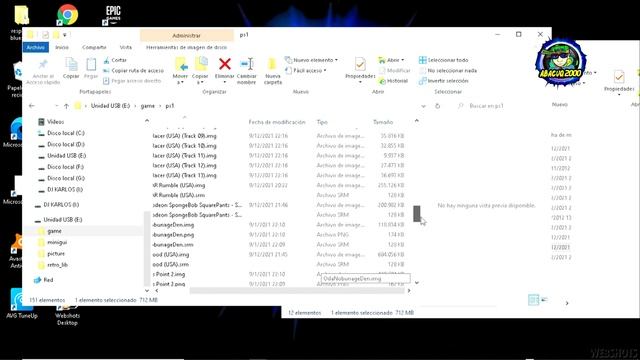Click Modificar in the Abrir group

click(394, 71)
